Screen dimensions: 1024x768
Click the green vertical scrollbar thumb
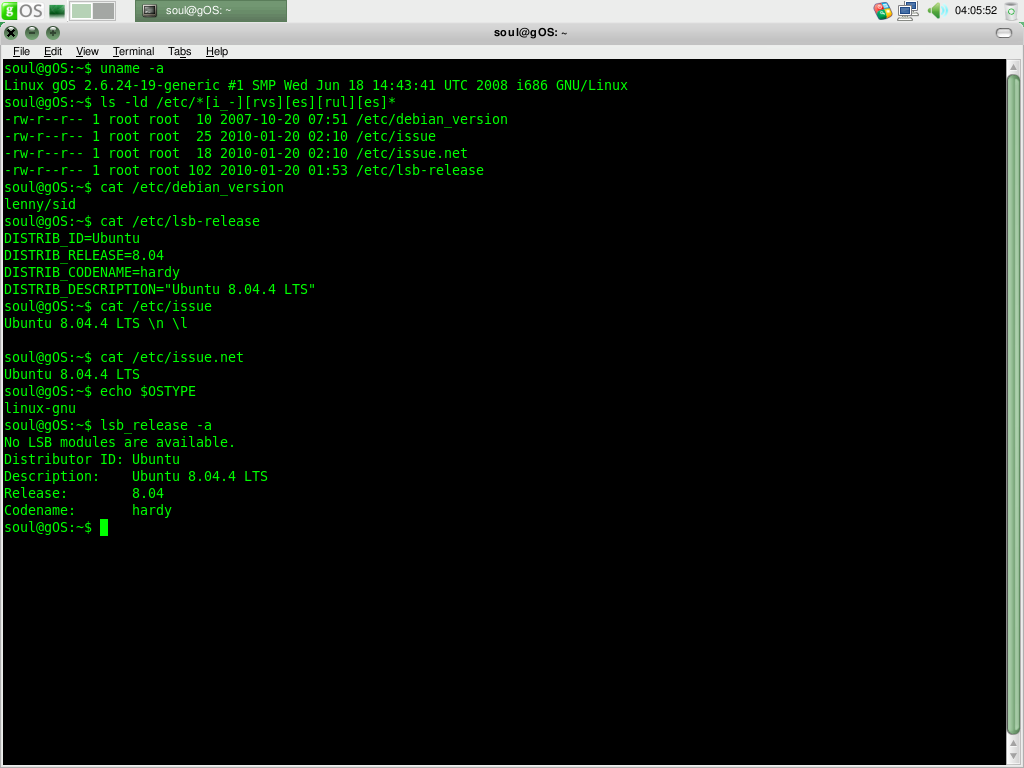(x=1014, y=405)
